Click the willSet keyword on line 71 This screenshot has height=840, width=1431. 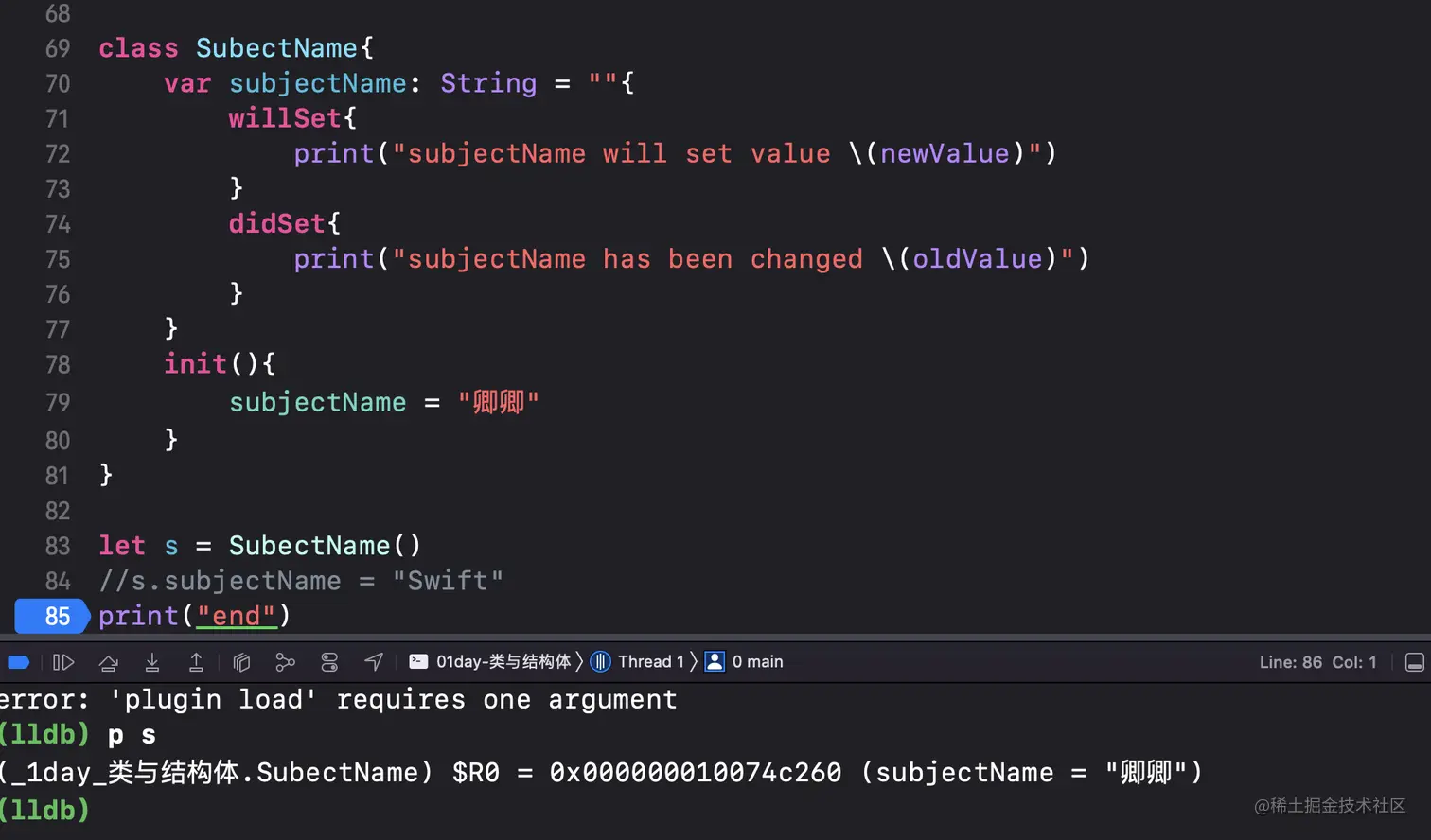(x=284, y=118)
